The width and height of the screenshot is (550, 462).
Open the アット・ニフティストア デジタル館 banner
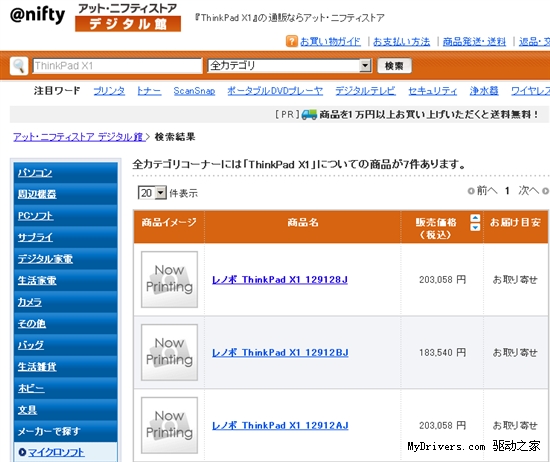click(x=128, y=17)
